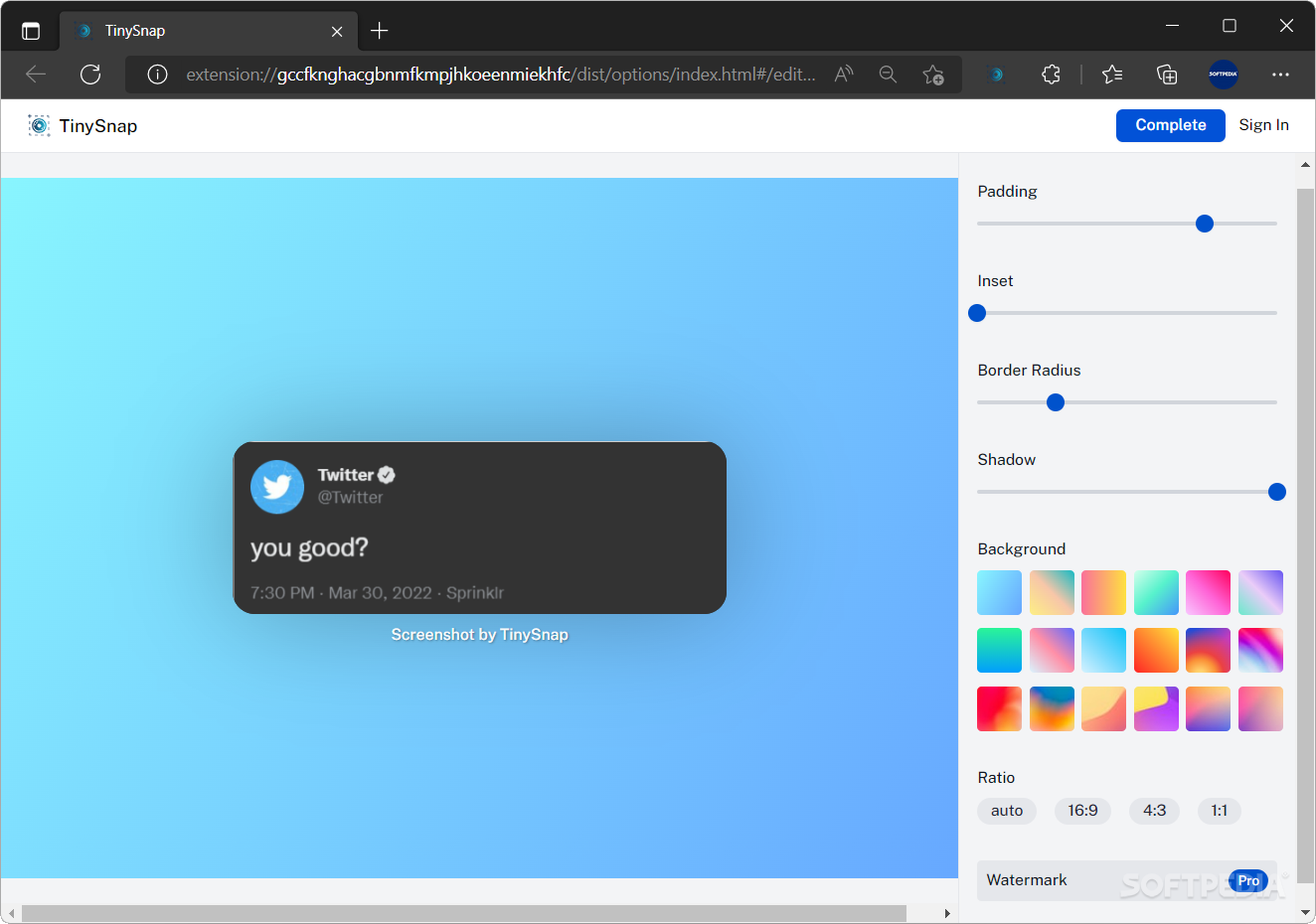This screenshot has height=924, width=1316.
Task: Select the purple-lavender swatch ending first row
Action: tap(1260, 593)
